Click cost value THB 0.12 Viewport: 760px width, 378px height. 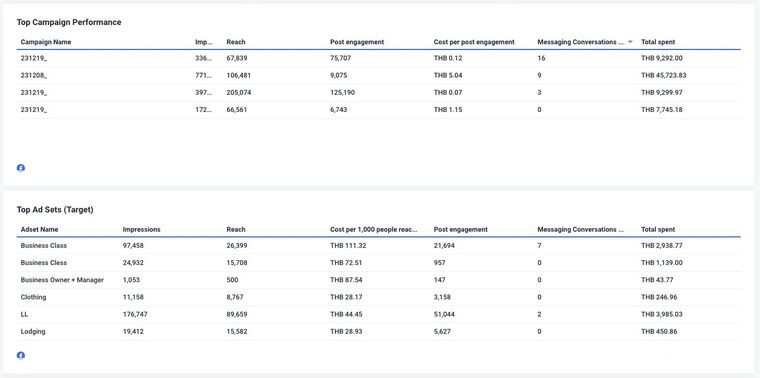click(x=448, y=58)
